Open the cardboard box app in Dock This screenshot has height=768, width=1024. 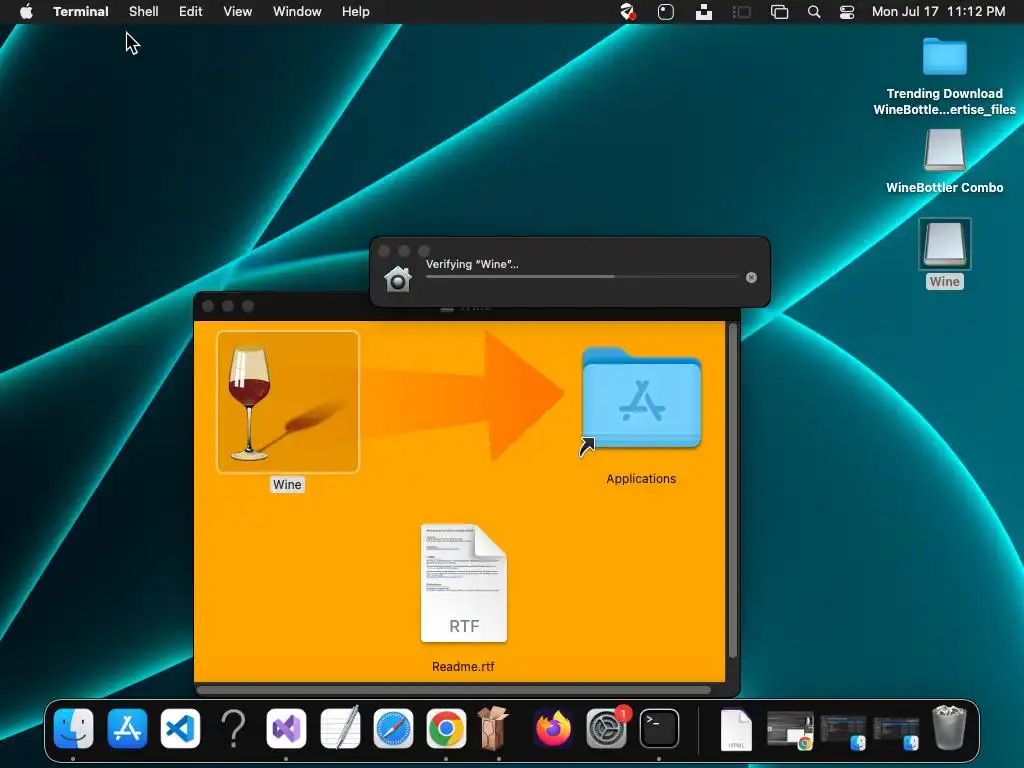[x=494, y=727]
